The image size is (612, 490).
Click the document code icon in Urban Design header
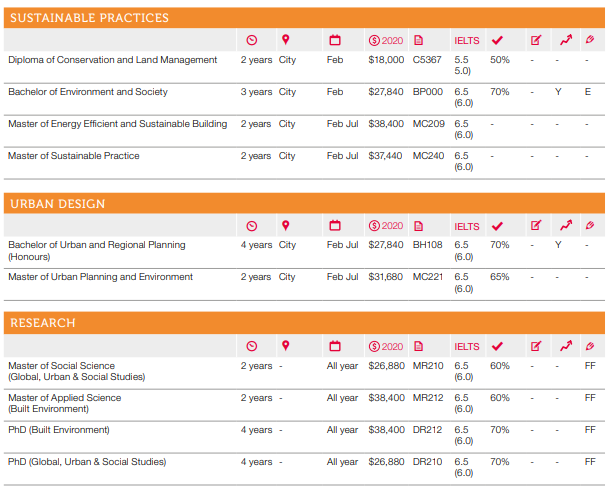tap(418, 226)
